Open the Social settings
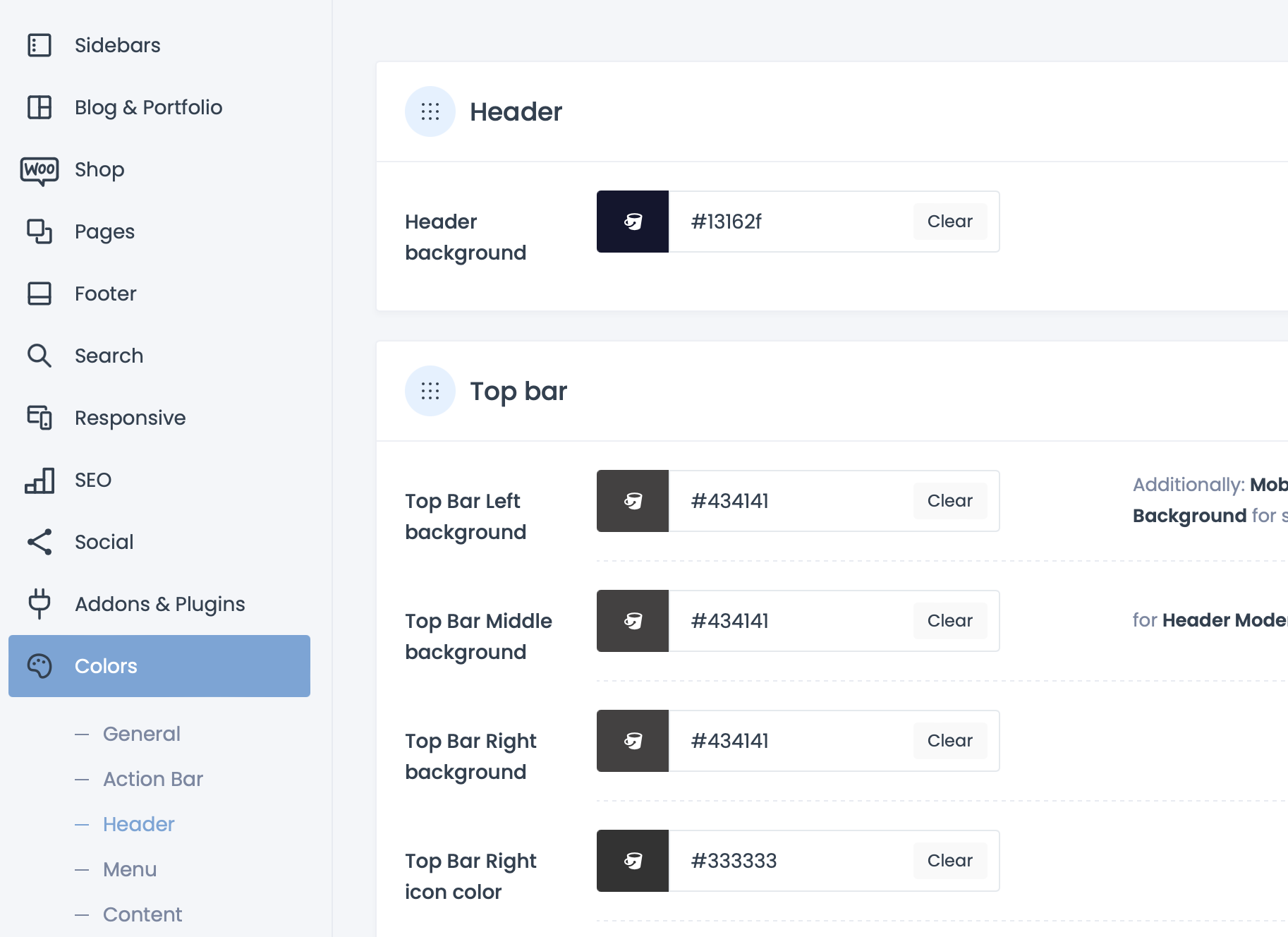The width and height of the screenshot is (1288, 937). (x=159, y=542)
